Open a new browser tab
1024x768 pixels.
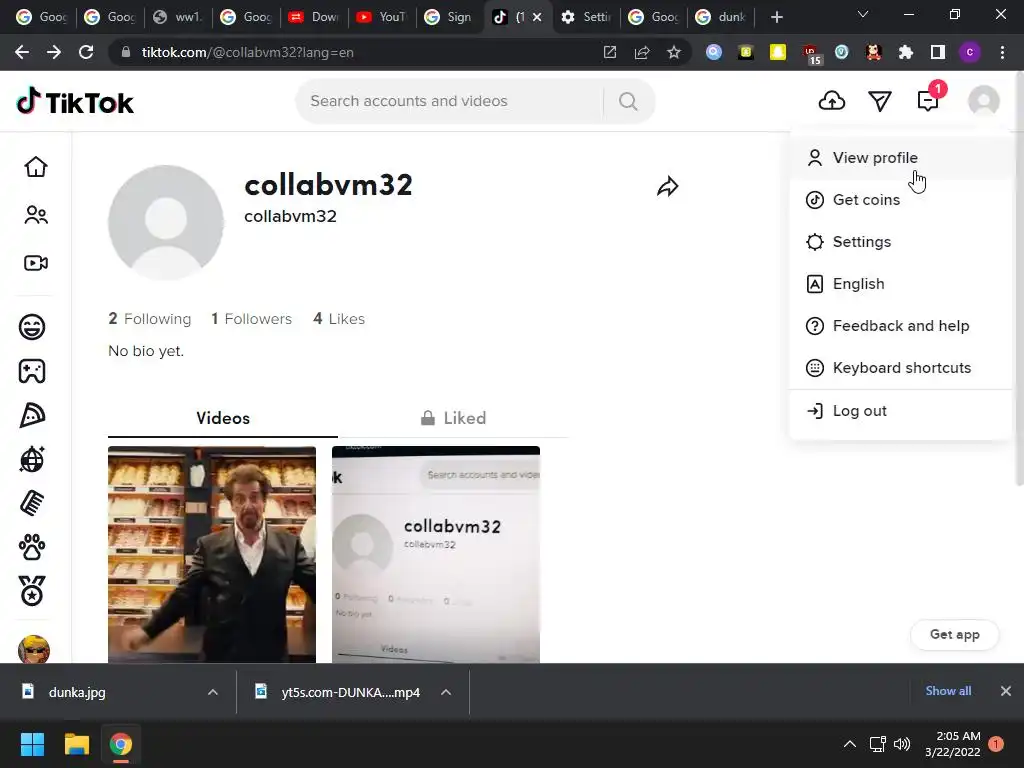(776, 17)
